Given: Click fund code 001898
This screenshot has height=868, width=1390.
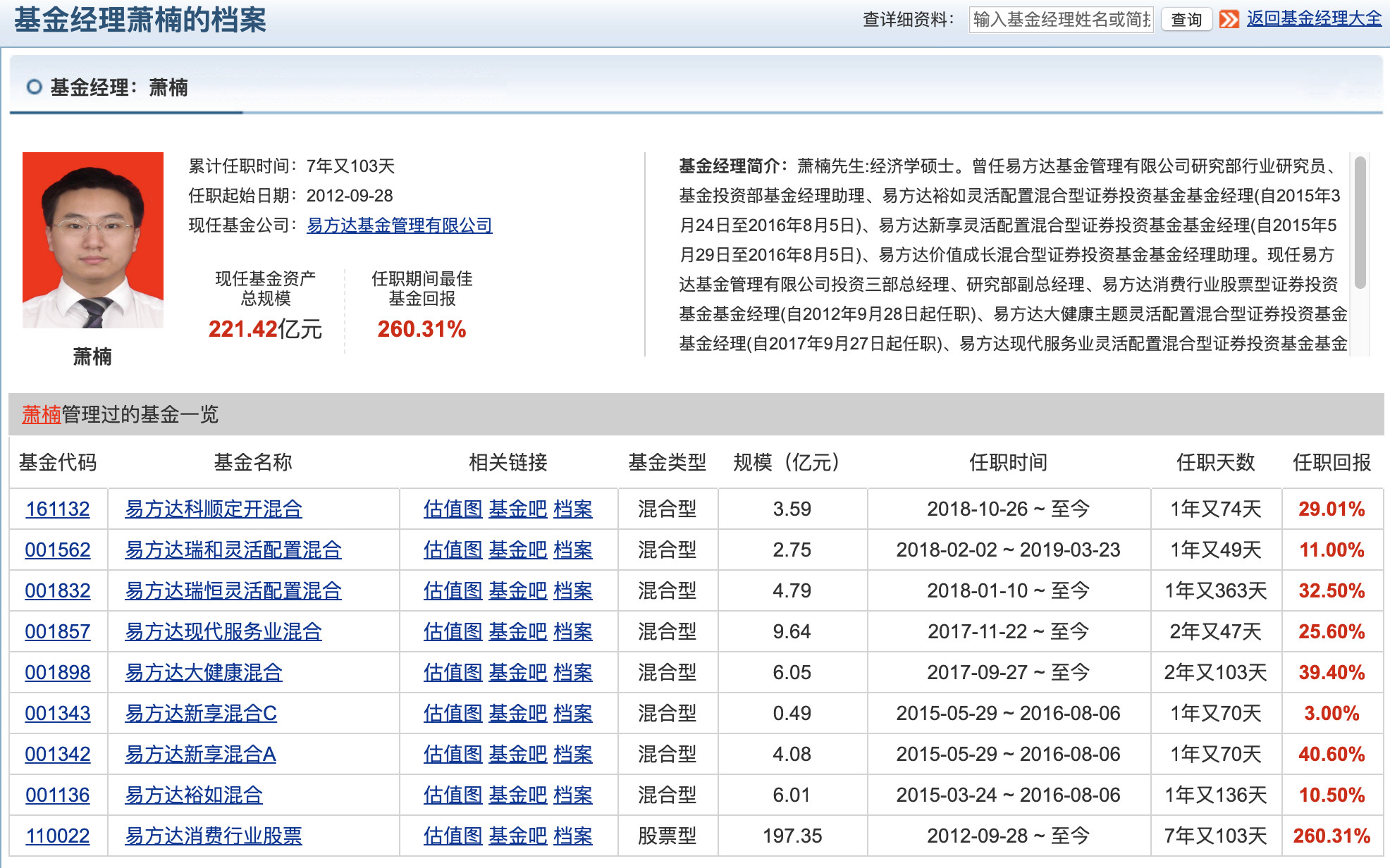Looking at the screenshot, I should (x=57, y=672).
